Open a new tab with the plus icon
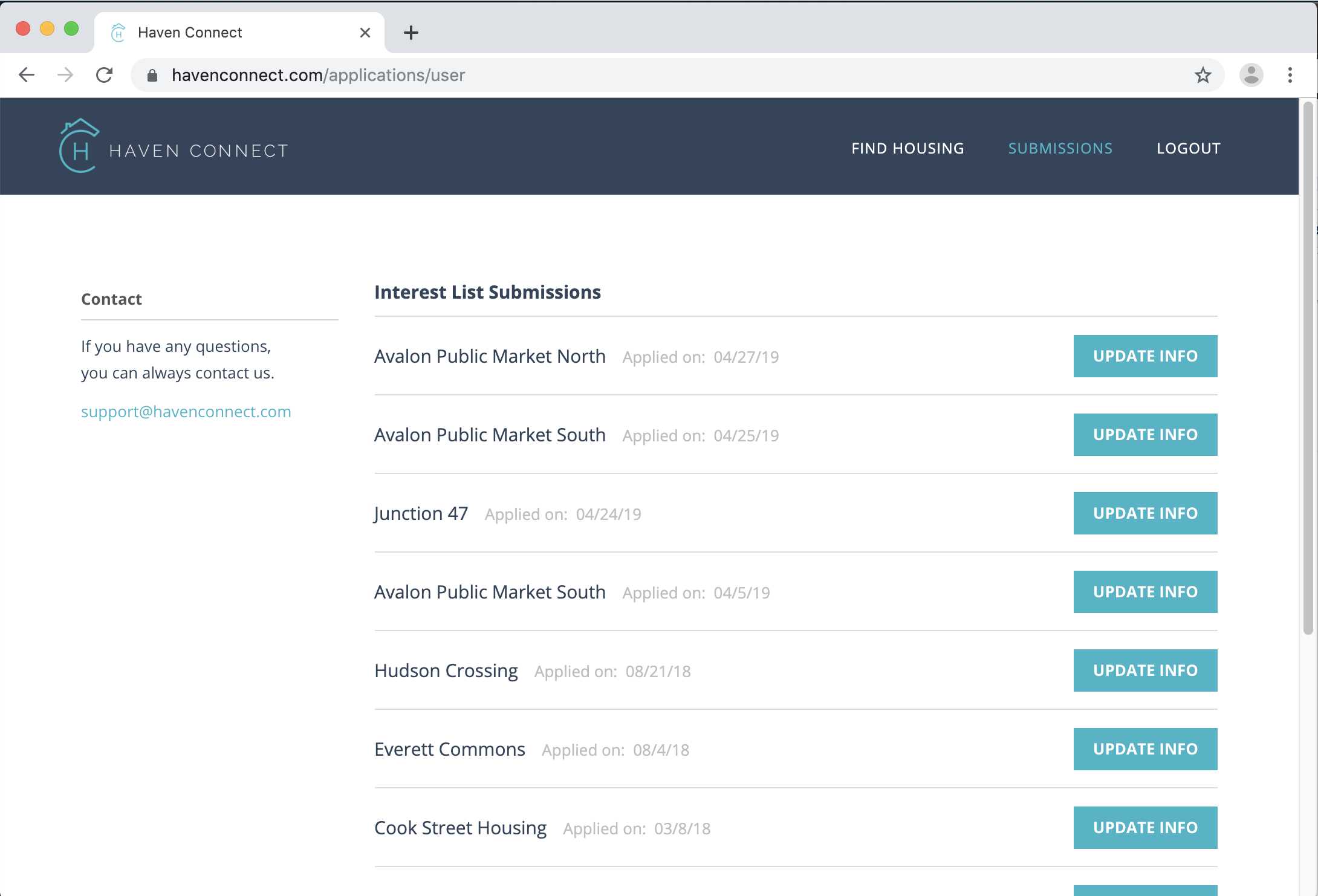Screen dimensions: 1318x896 412,32
